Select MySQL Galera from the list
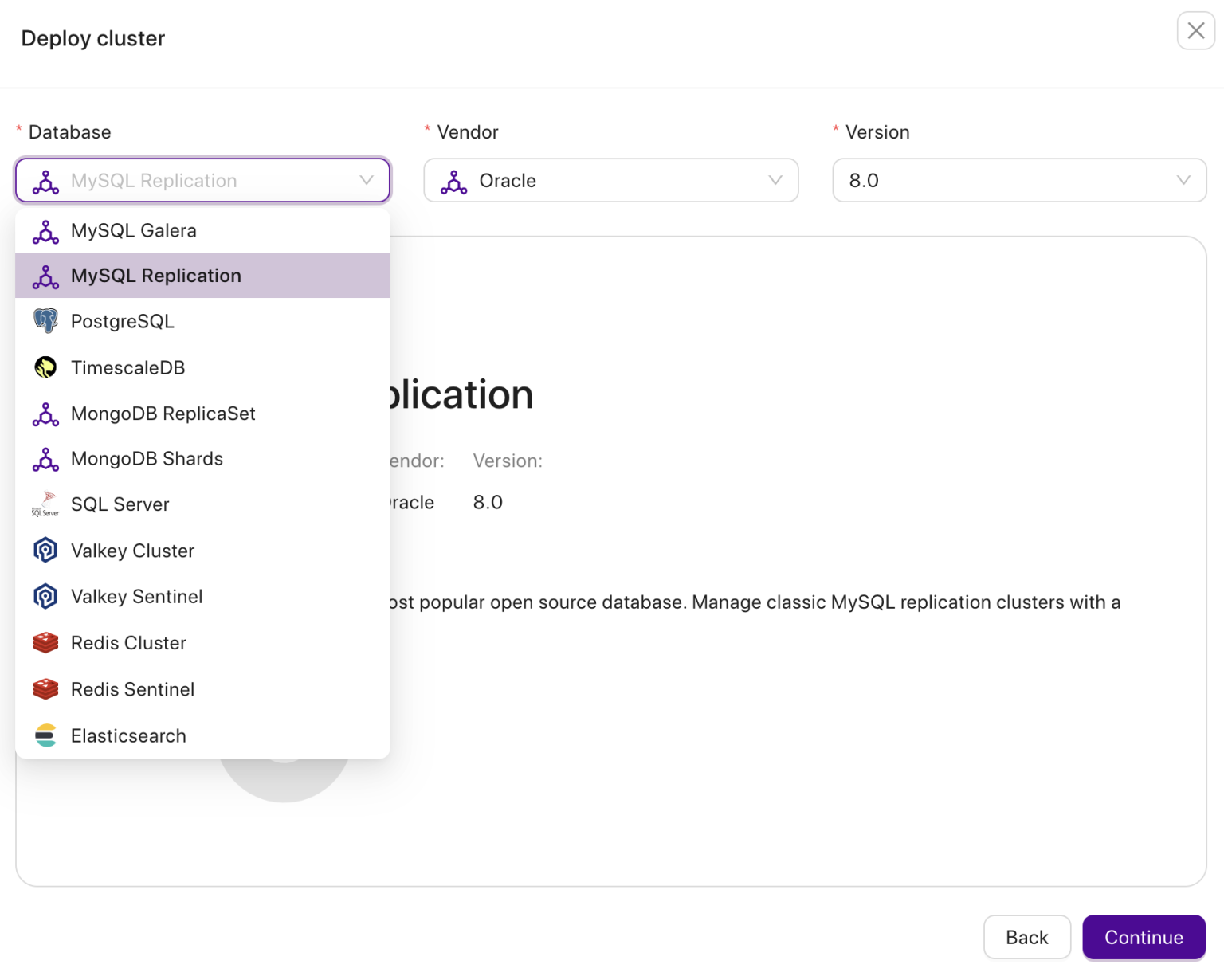Viewport: 1224px width, 980px height. point(134,231)
